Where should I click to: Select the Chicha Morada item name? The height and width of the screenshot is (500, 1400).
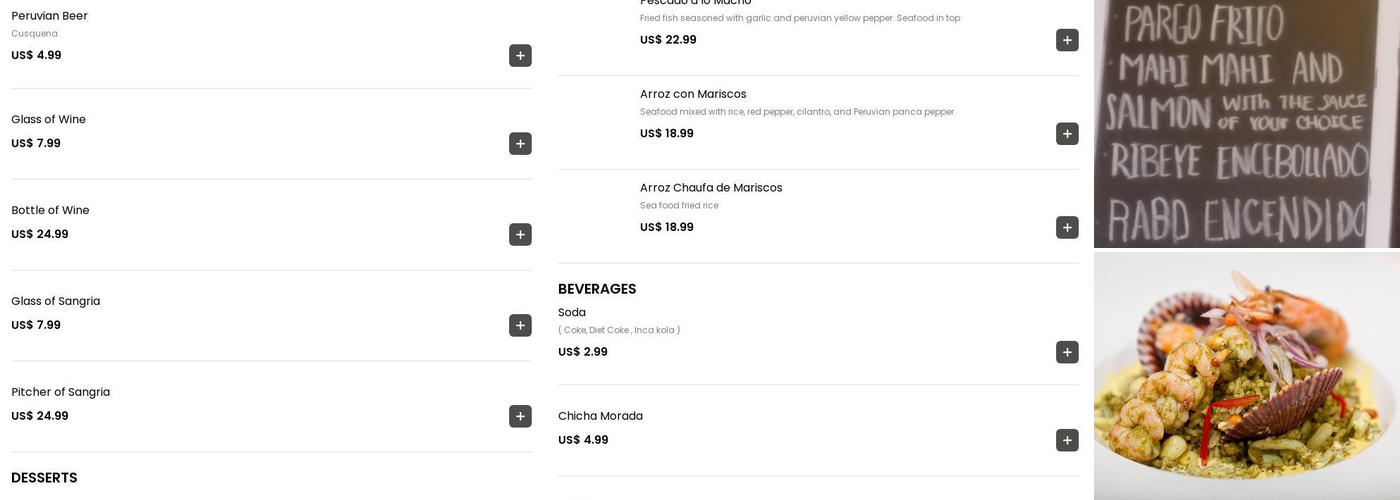[x=600, y=416]
